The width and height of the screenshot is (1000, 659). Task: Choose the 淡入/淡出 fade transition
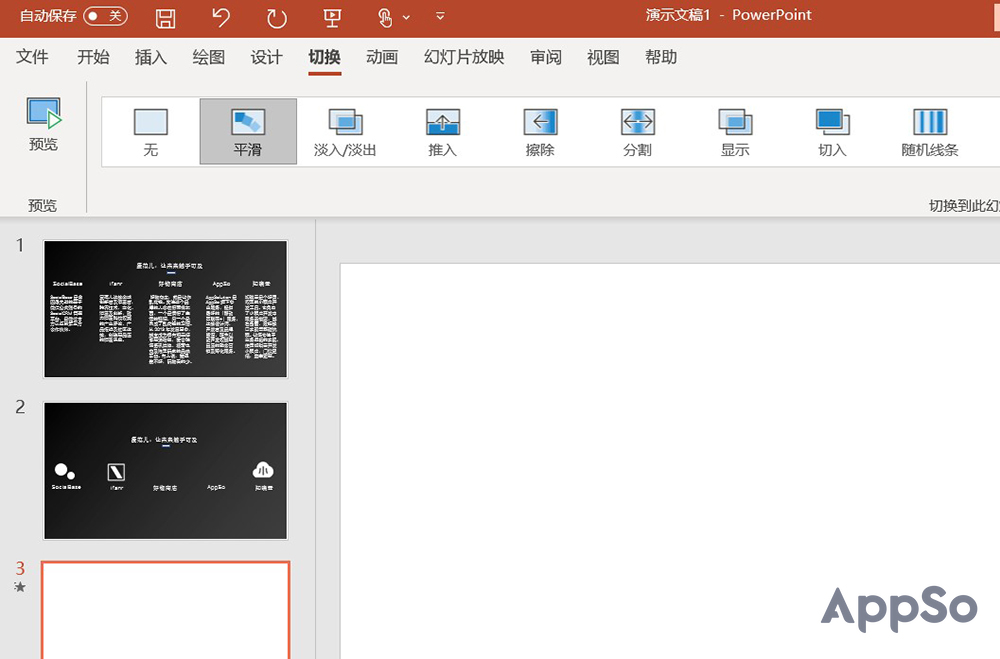point(345,131)
